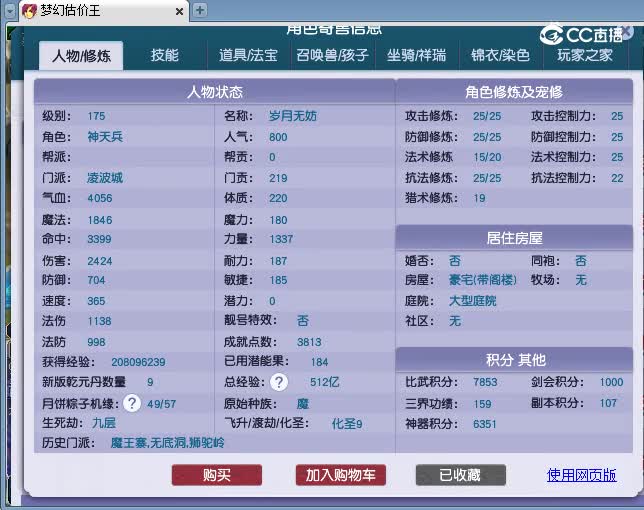Click the 居住房屋 section header
The width and height of the screenshot is (644, 510).
coord(514,238)
